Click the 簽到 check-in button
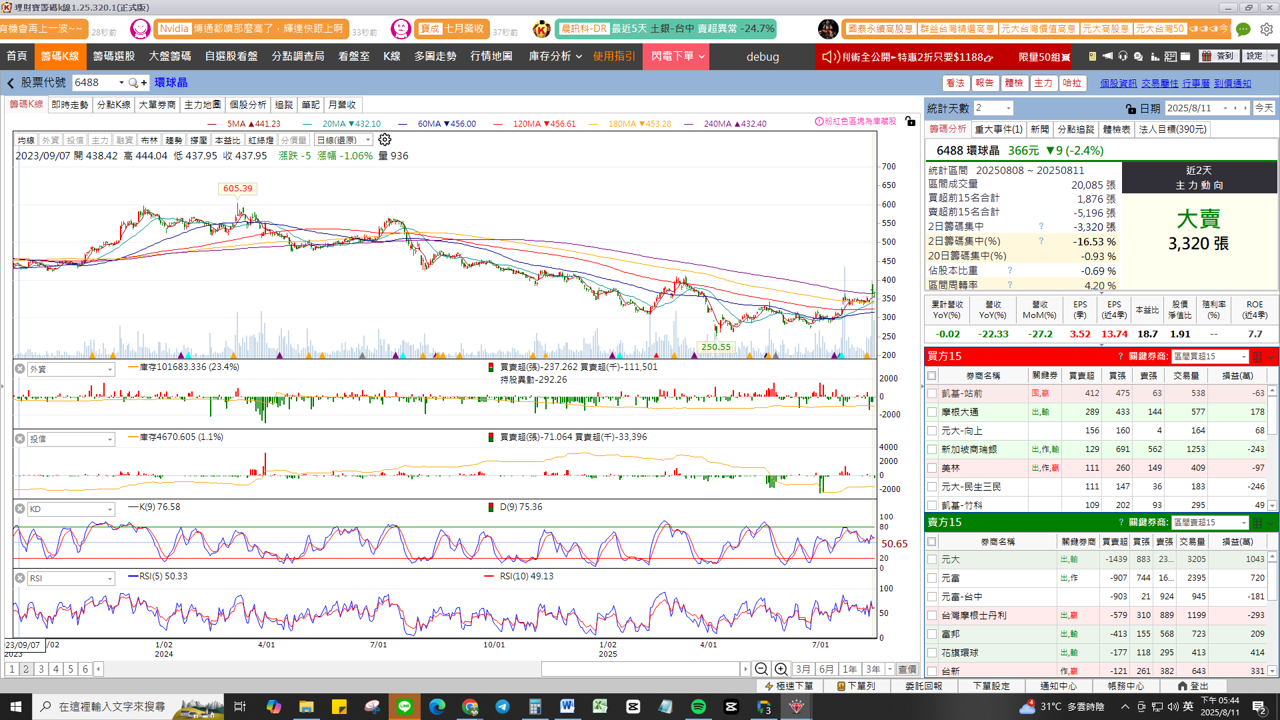1280x720 pixels. point(1219,56)
